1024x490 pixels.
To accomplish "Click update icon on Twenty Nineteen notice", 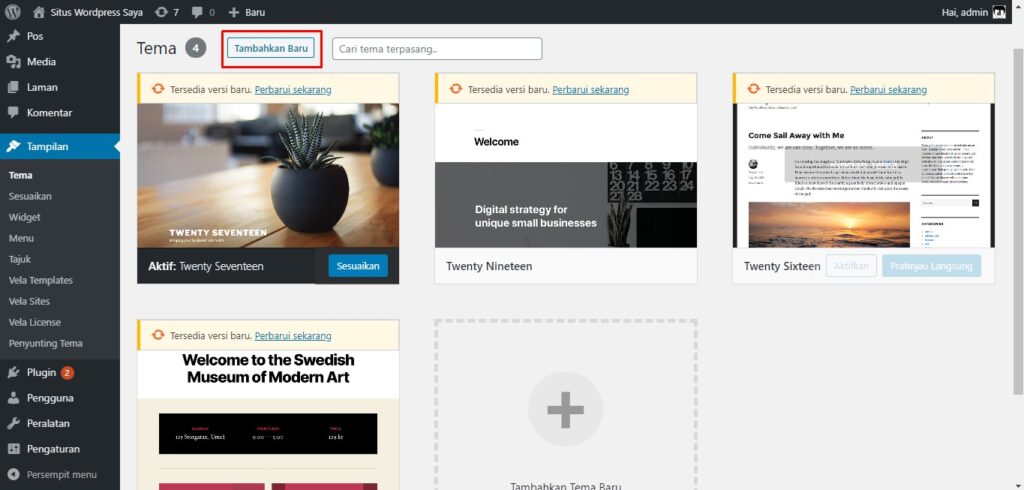I will [455, 90].
